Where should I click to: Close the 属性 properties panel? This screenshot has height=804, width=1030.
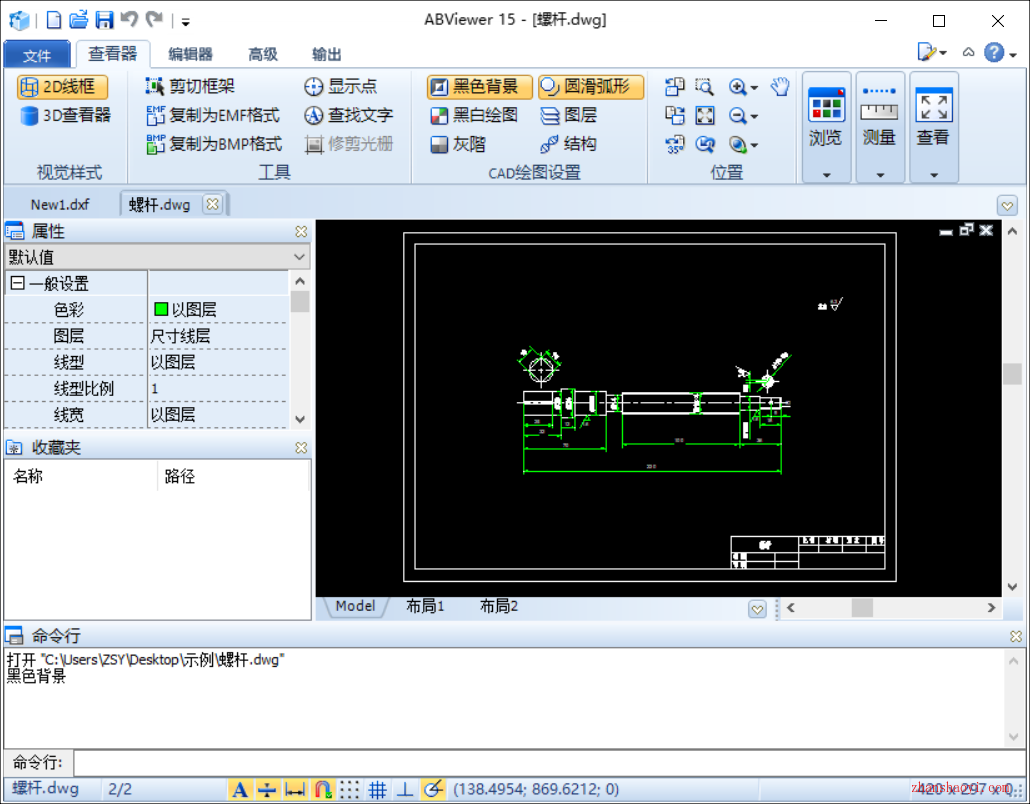coord(301,231)
